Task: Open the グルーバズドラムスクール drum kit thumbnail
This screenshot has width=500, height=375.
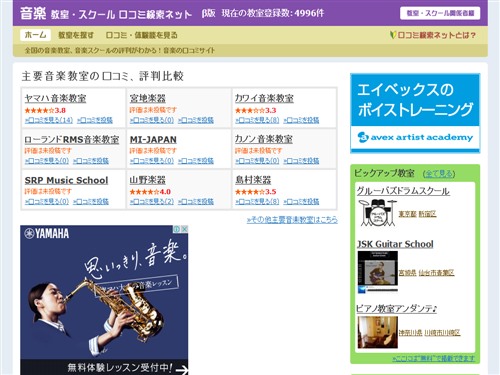Action: (x=378, y=213)
